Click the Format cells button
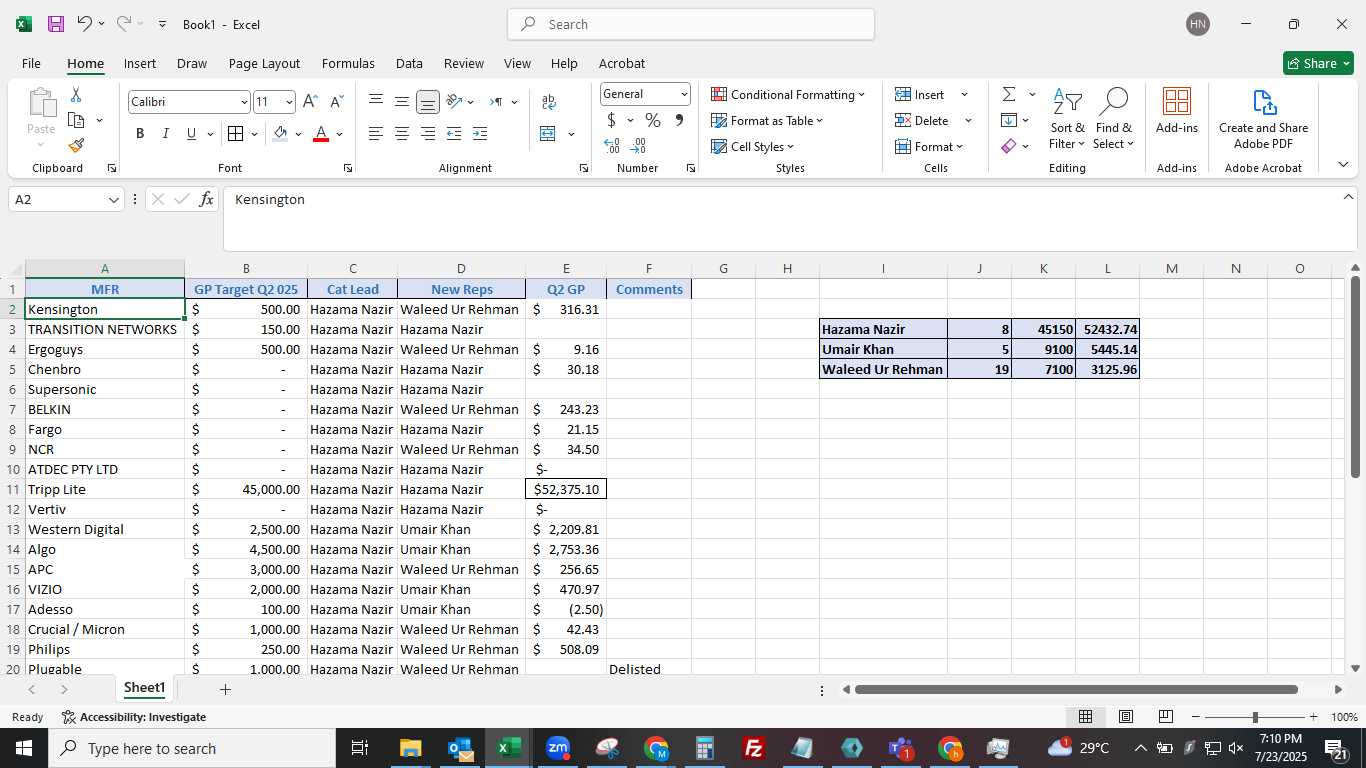This screenshot has height=768, width=1366. (930, 146)
